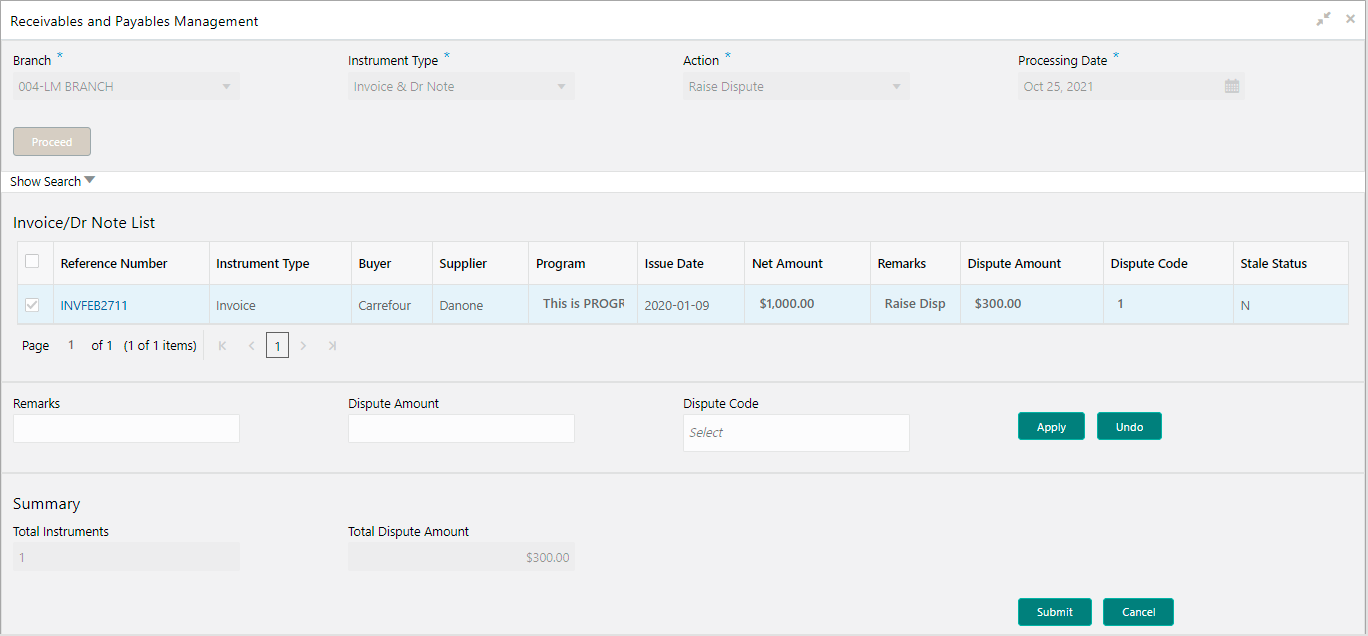Jump to the last page icon
This screenshot has height=636, width=1368.
(x=332, y=346)
